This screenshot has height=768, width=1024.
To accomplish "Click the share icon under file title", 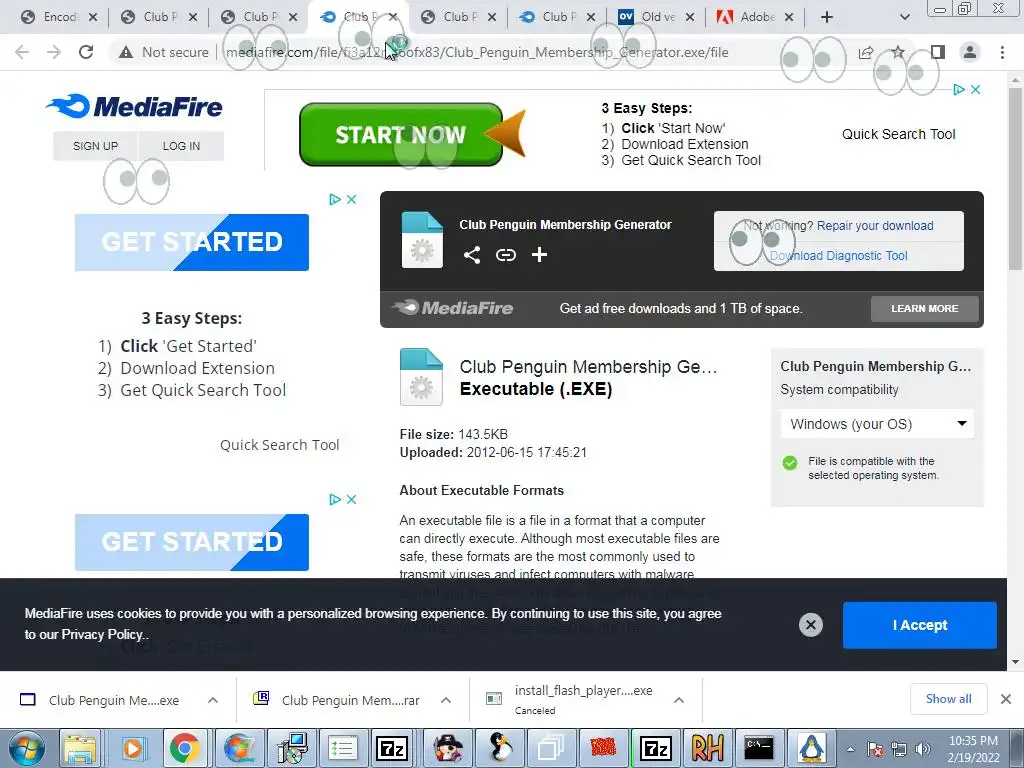I will 472,255.
